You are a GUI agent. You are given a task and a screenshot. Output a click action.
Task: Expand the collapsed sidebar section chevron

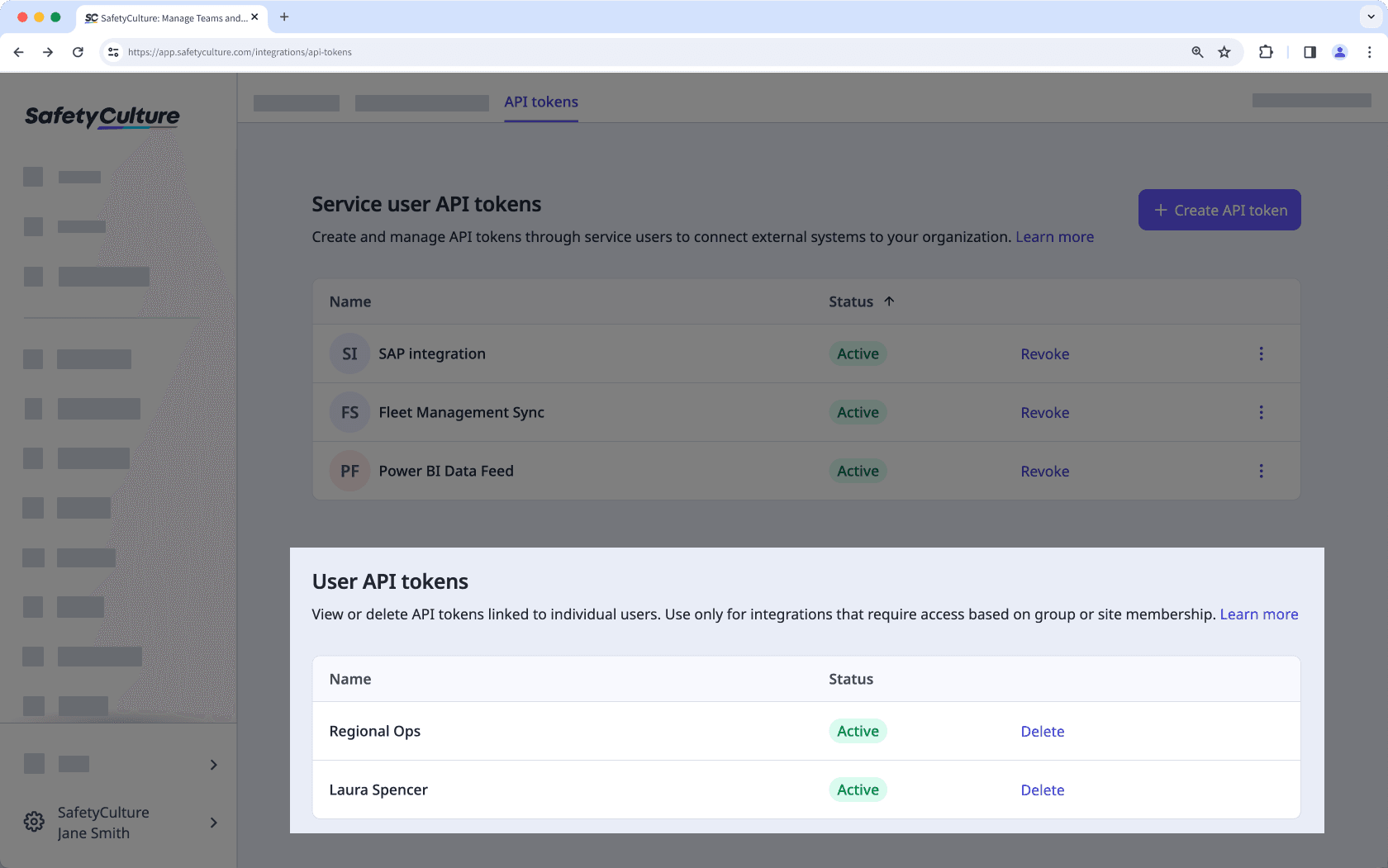pyautogui.click(x=213, y=765)
